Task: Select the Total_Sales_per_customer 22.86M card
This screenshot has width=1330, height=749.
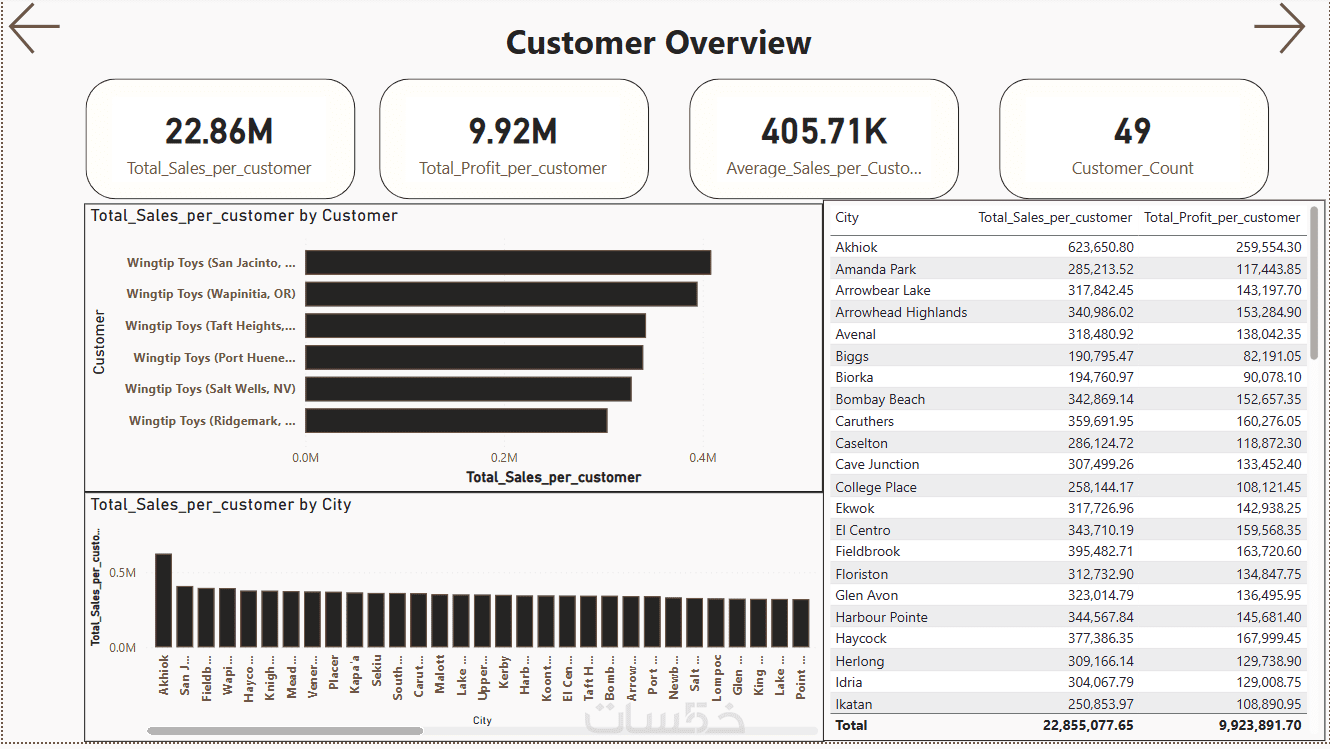Action: [x=220, y=139]
